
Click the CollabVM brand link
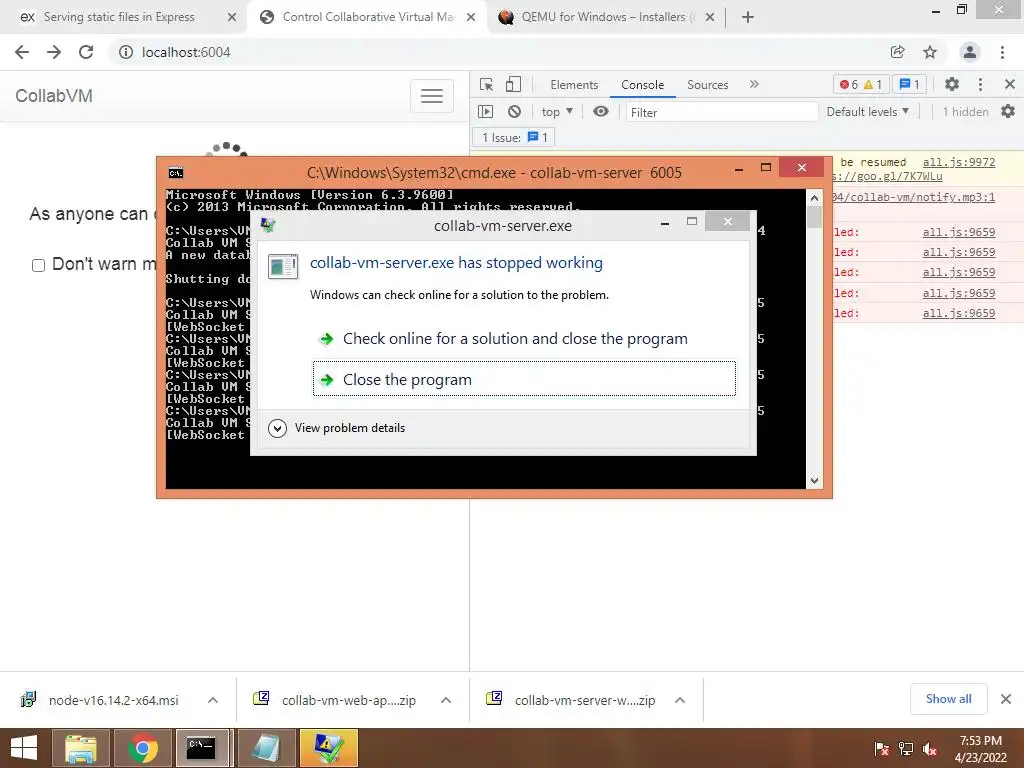pos(54,96)
